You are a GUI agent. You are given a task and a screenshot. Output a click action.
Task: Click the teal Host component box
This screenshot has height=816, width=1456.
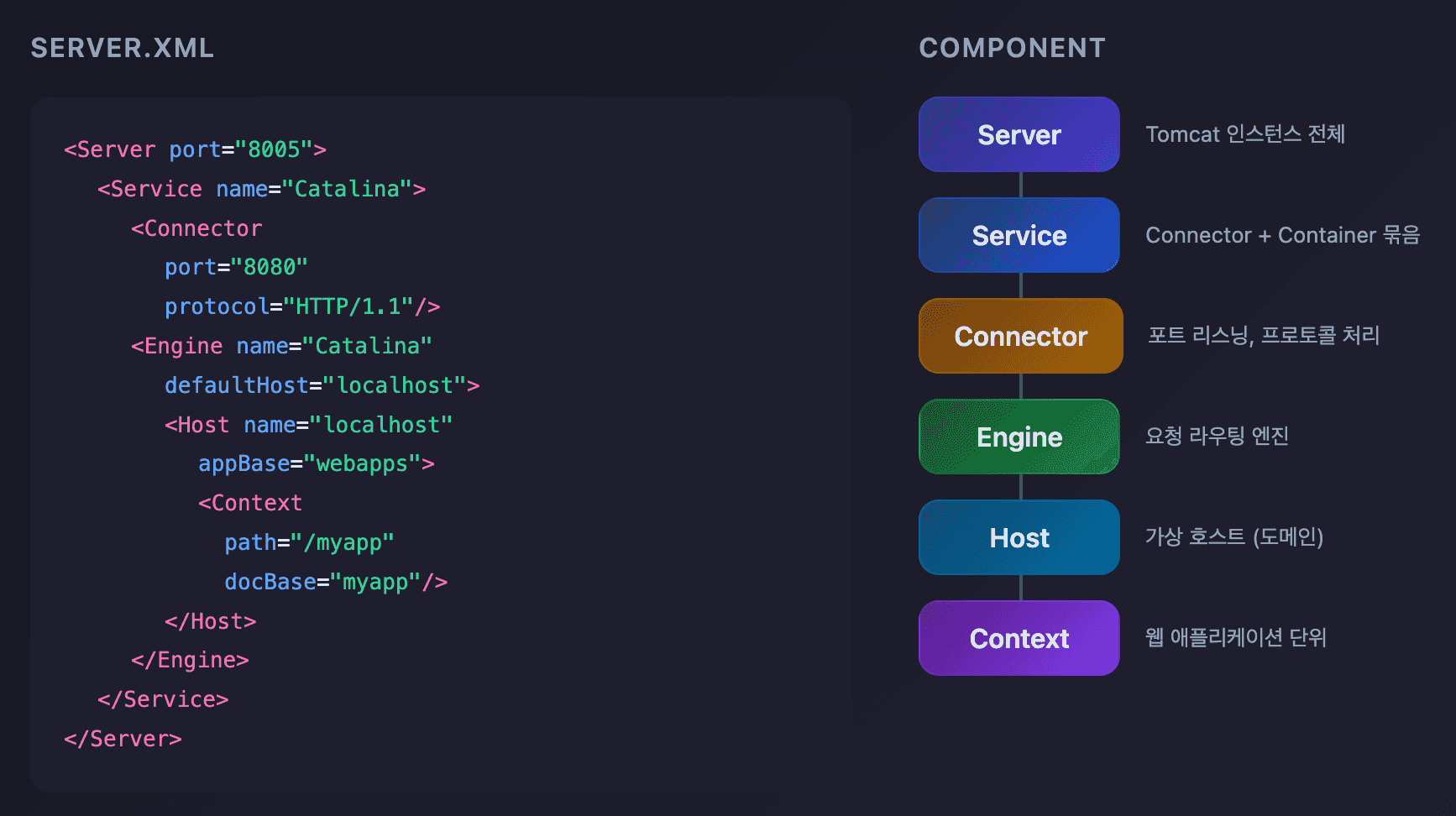[x=1019, y=537]
